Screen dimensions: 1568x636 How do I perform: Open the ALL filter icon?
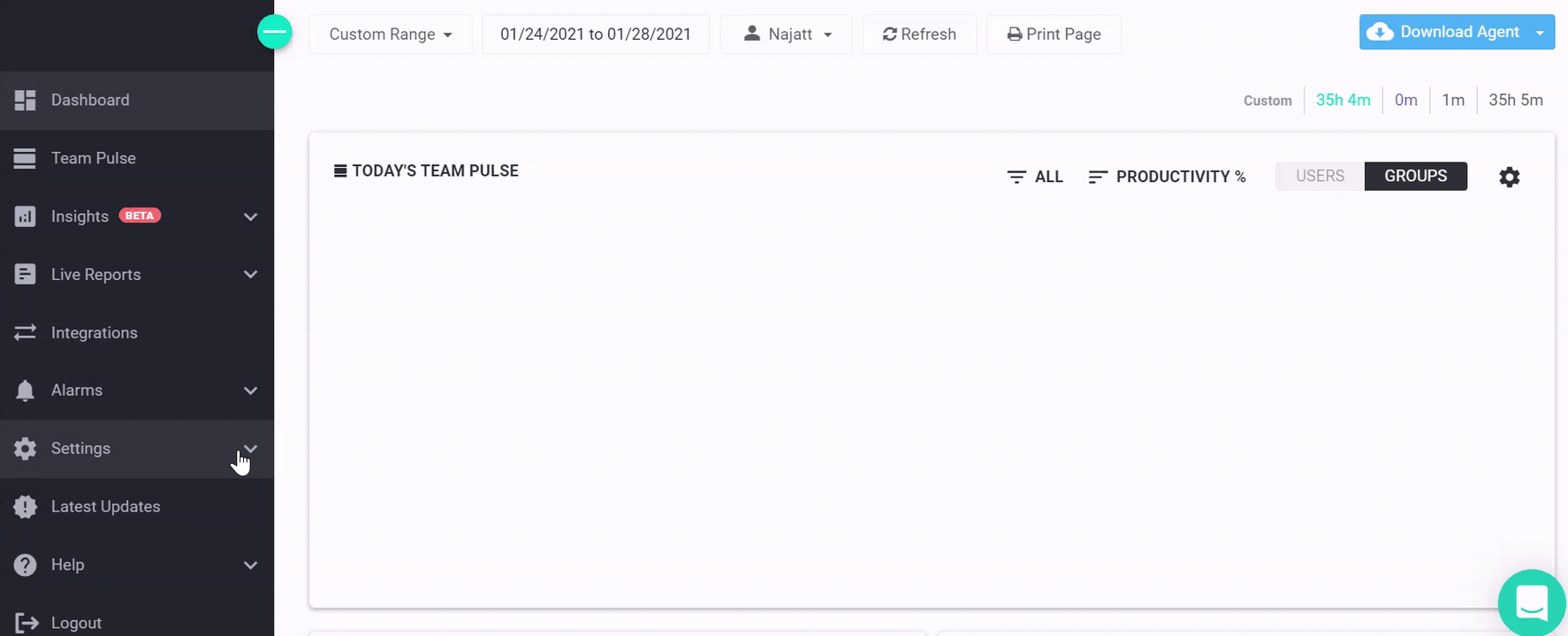1016,177
